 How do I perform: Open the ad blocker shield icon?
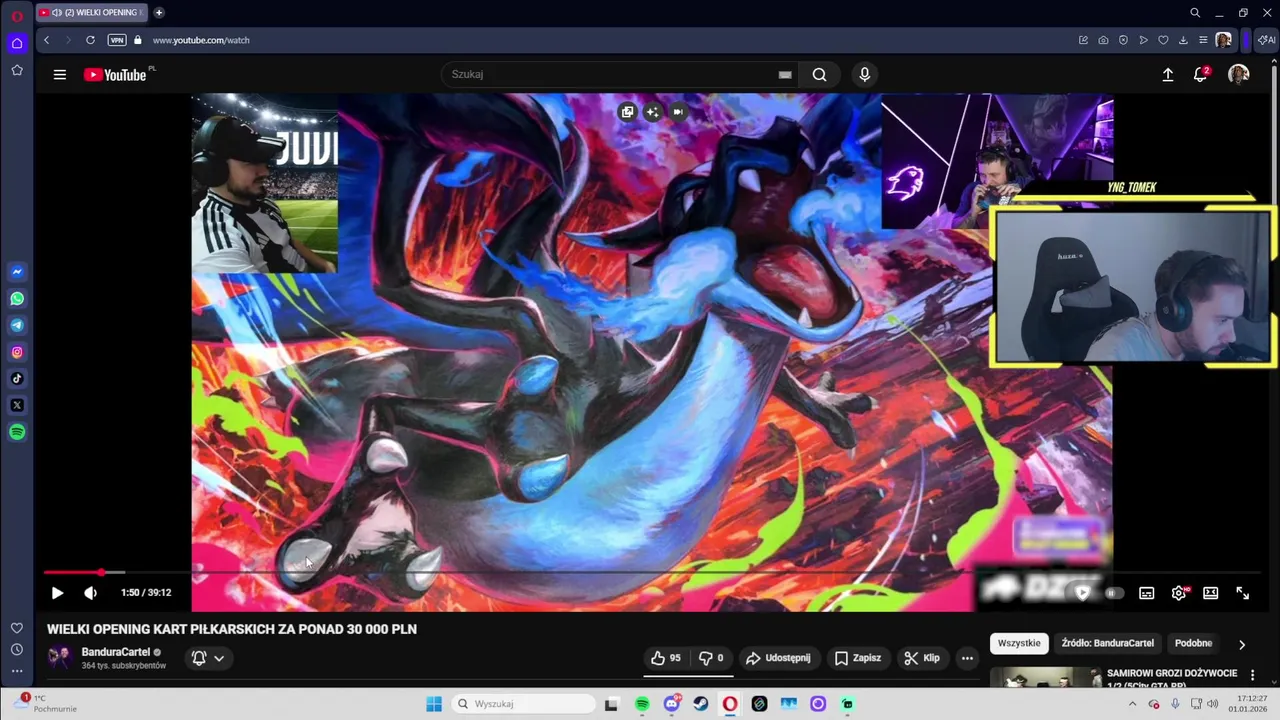coord(1123,40)
